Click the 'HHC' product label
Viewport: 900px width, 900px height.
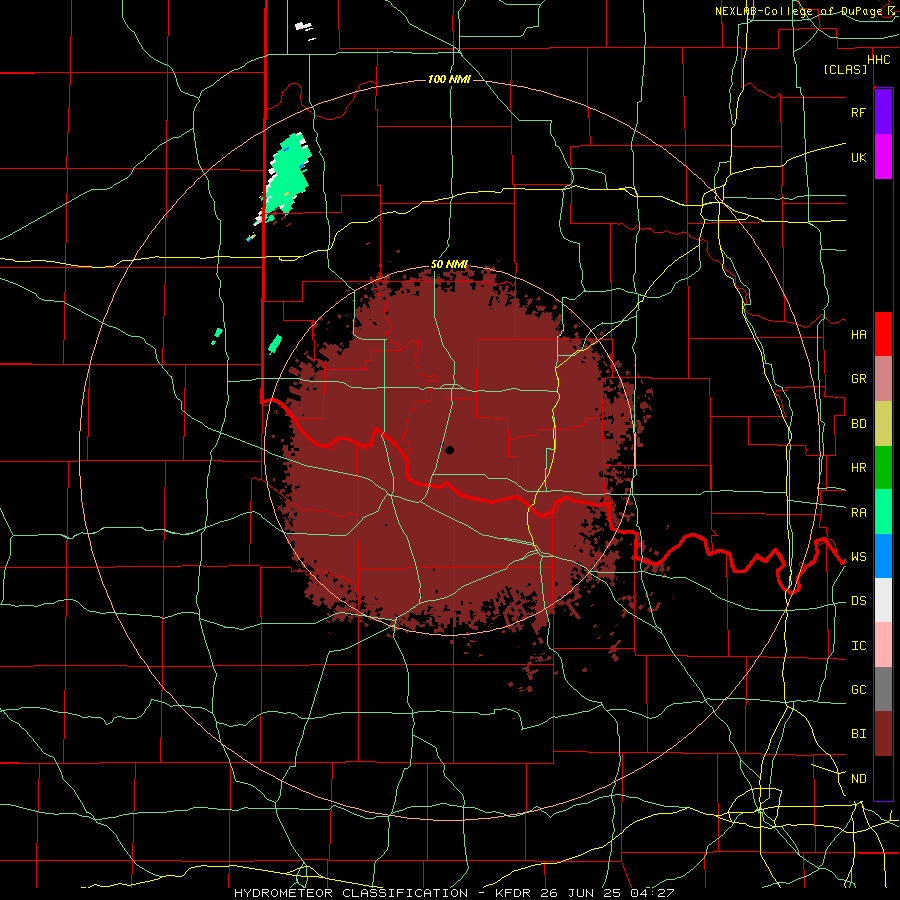pos(879,60)
